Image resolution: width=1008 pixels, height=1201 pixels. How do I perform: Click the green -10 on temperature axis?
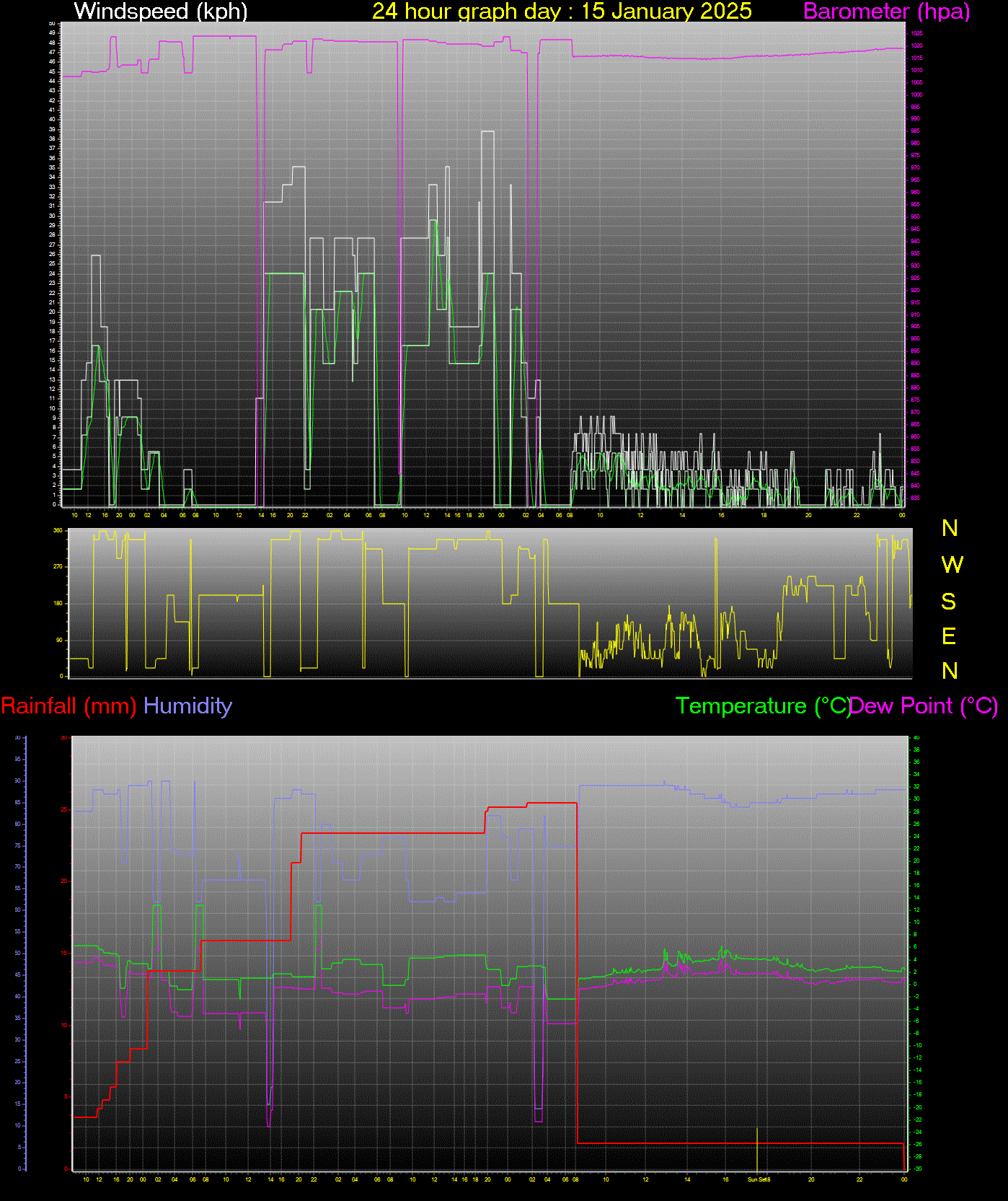pos(917,1045)
